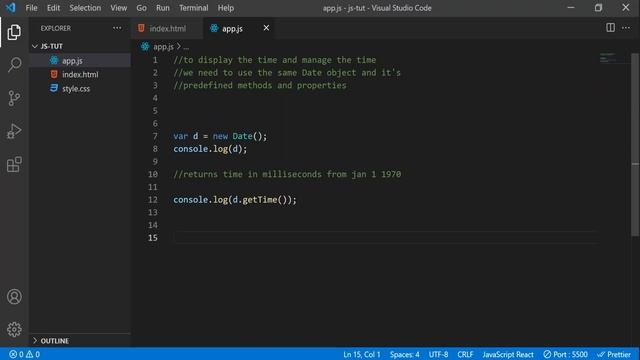
Task: Click the warnings count in status bar
Action: (x=33, y=354)
